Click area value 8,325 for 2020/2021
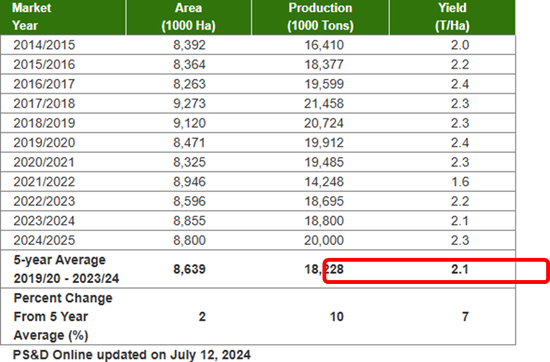The image size is (550, 362). [x=189, y=162]
